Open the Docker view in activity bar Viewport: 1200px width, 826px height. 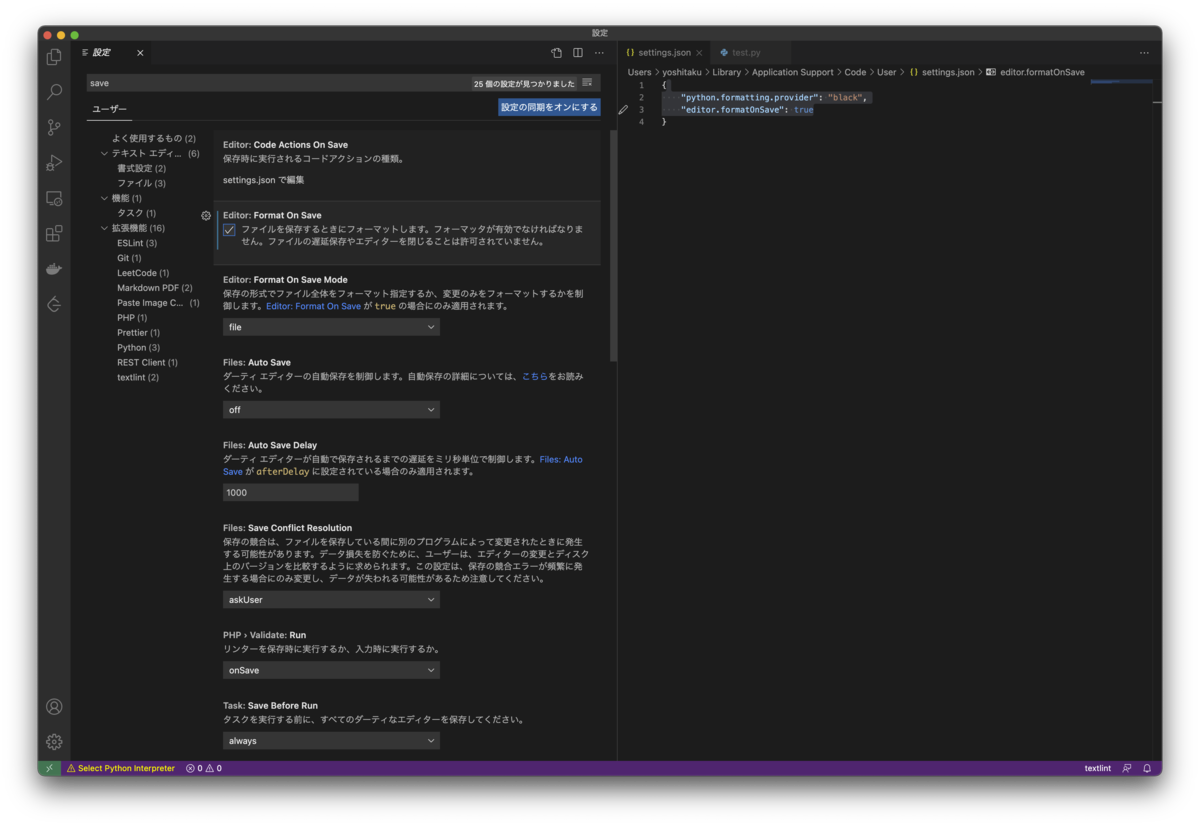[x=54, y=269]
